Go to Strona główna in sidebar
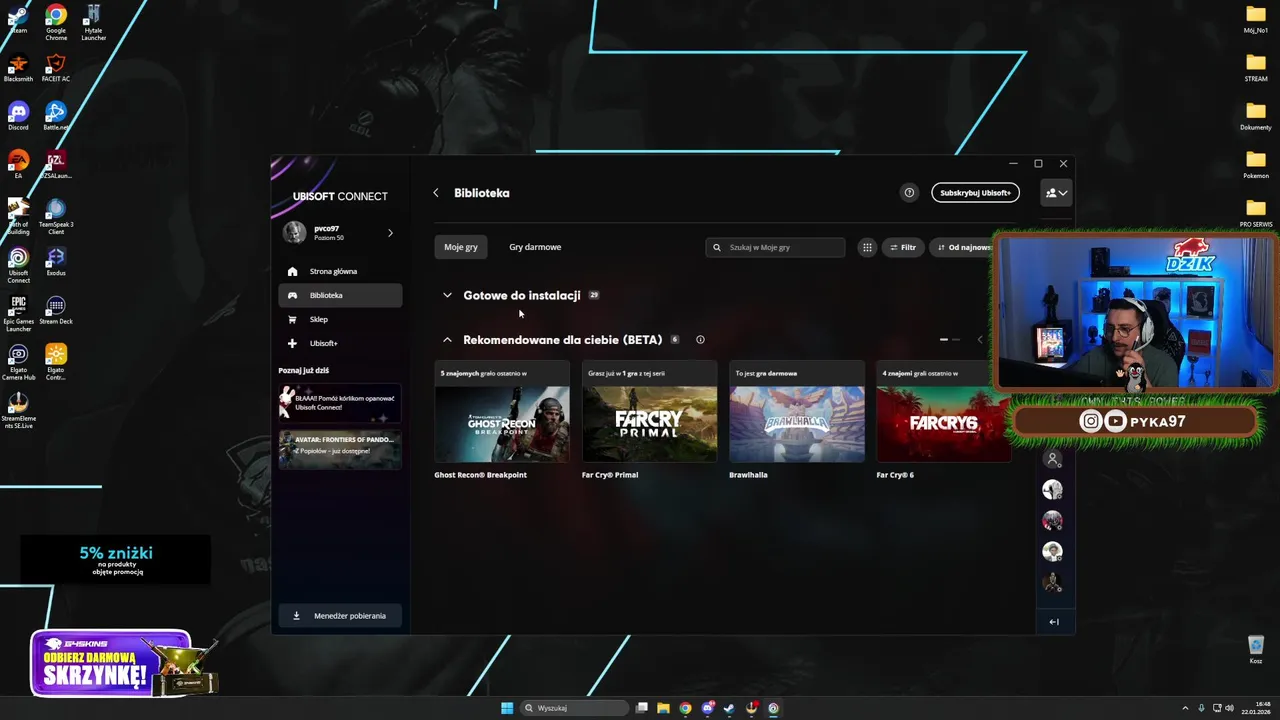 pyautogui.click(x=340, y=271)
